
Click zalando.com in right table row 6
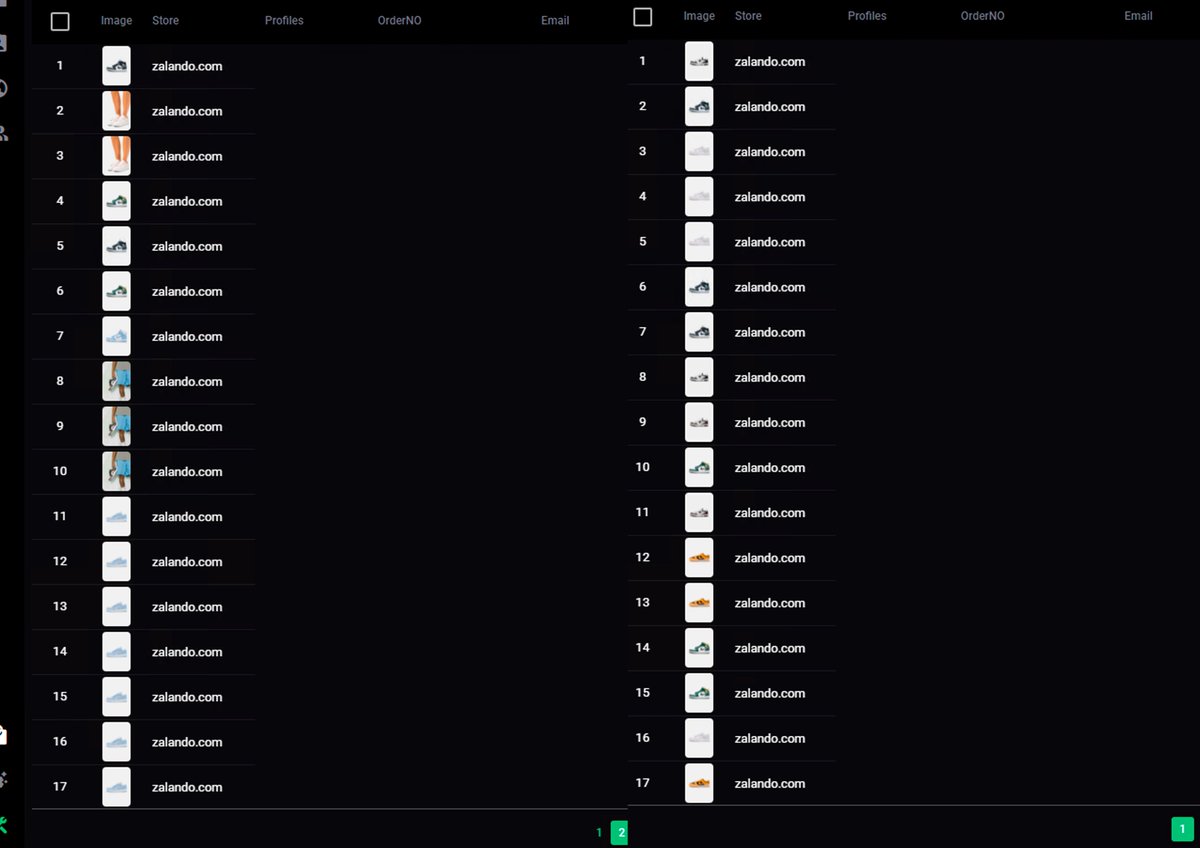click(x=770, y=287)
